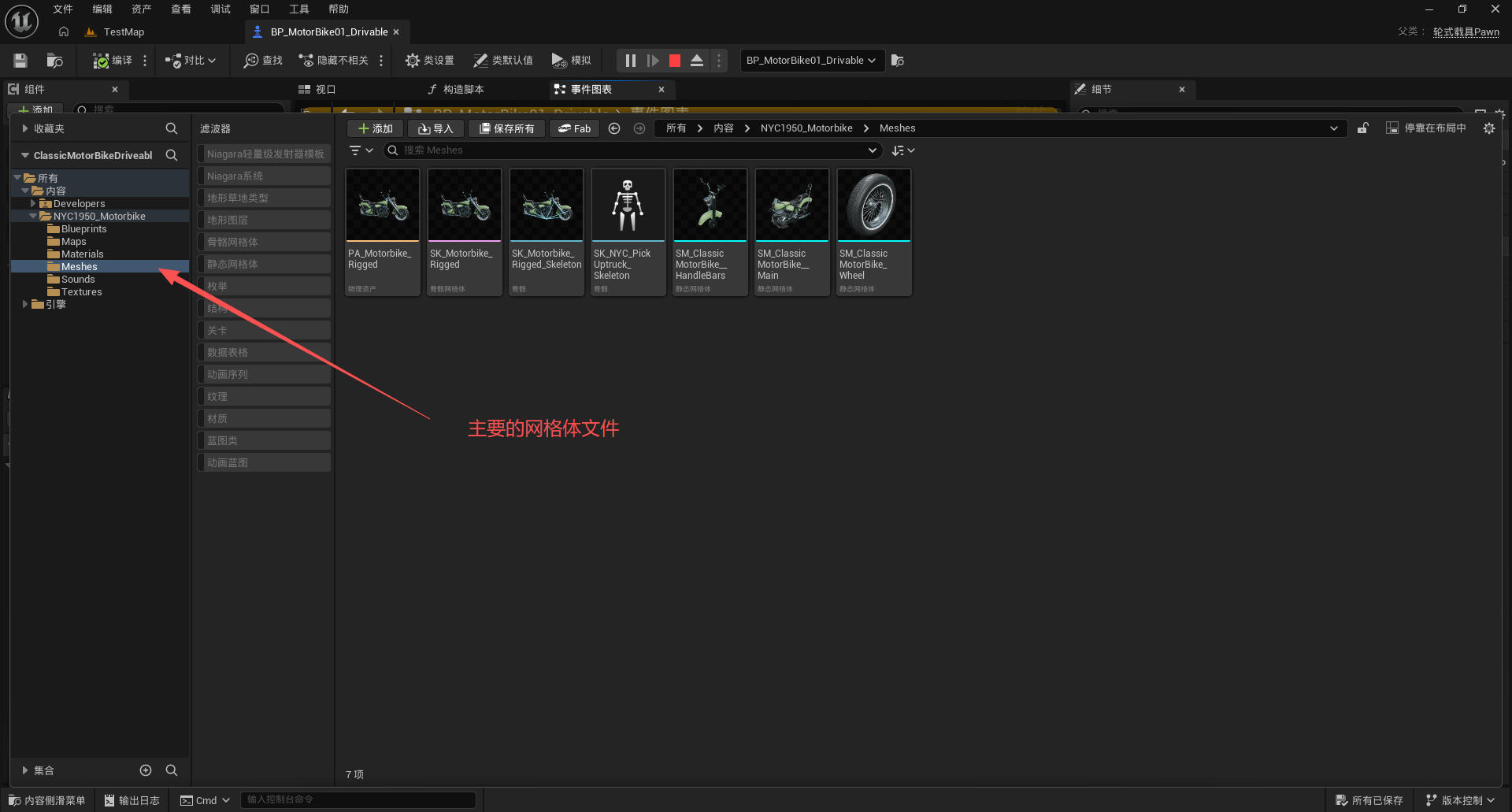Open the 文件 menu
The width and height of the screenshot is (1512, 812).
pos(63,9)
